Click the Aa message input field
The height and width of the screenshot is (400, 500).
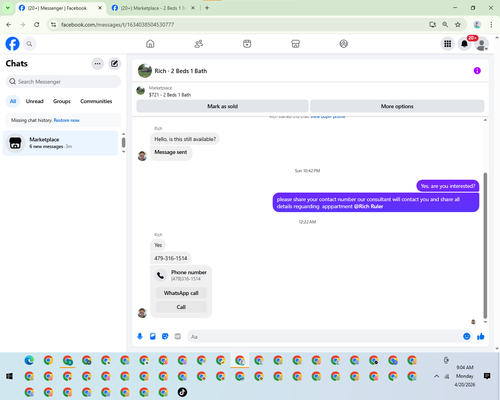(x=325, y=337)
